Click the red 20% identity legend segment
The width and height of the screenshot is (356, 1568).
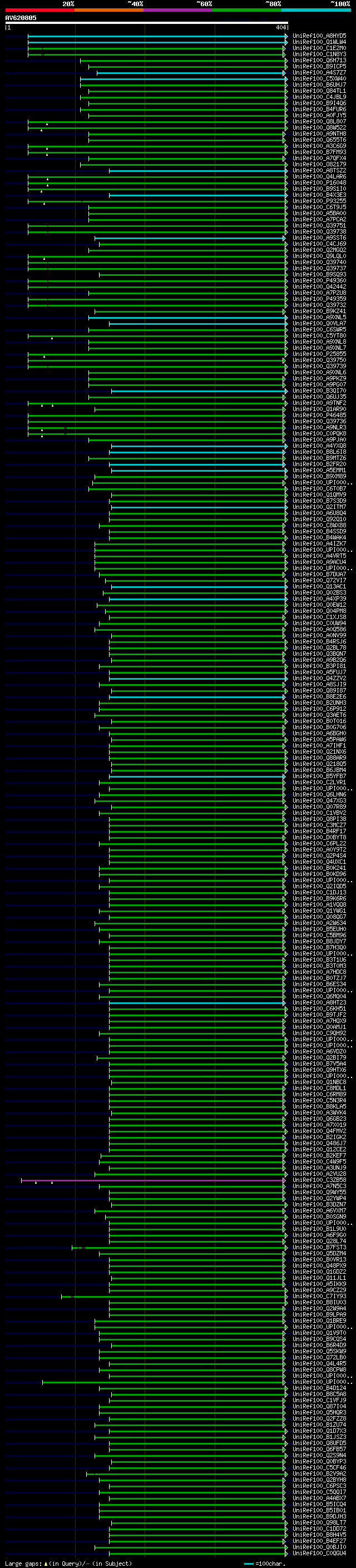[x=39, y=11]
